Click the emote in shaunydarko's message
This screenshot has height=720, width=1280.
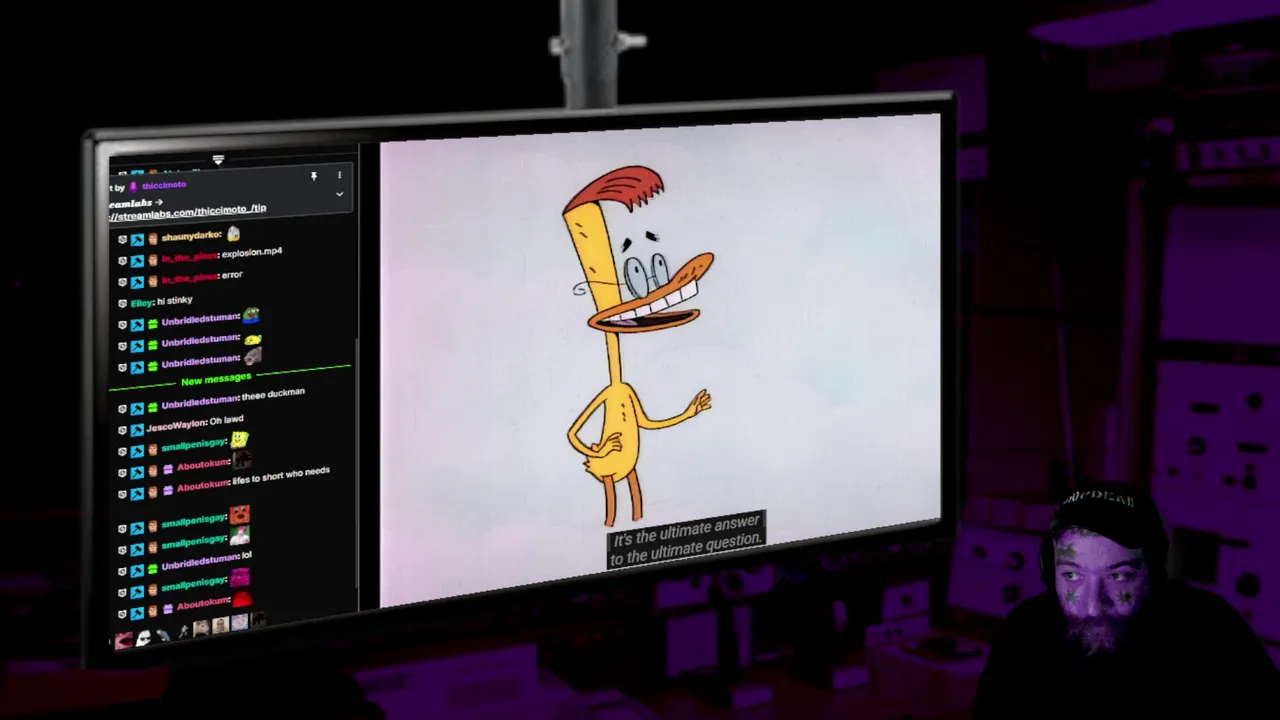(x=233, y=234)
